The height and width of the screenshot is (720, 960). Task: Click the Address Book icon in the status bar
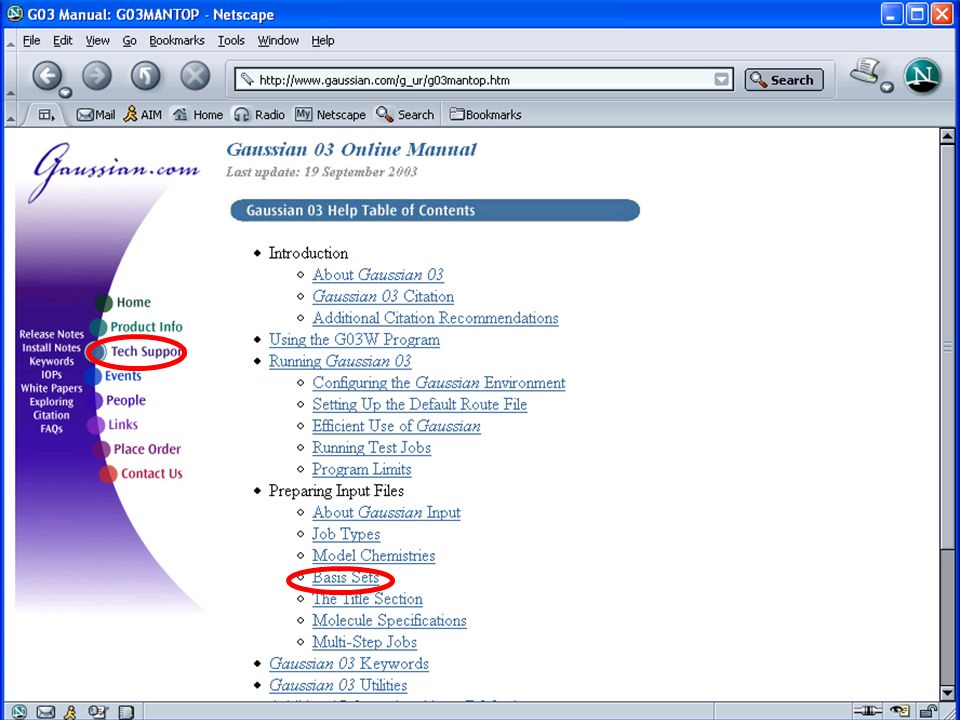pos(126,711)
